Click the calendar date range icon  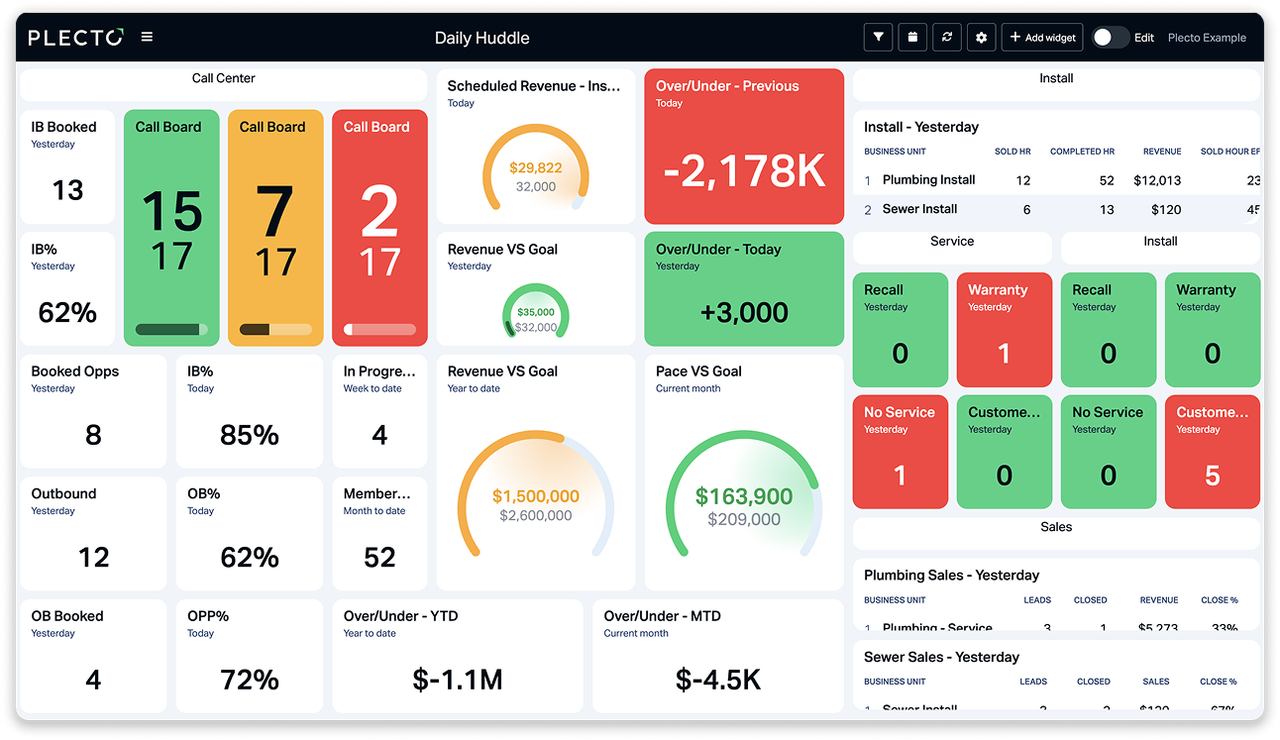pyautogui.click(x=912, y=36)
